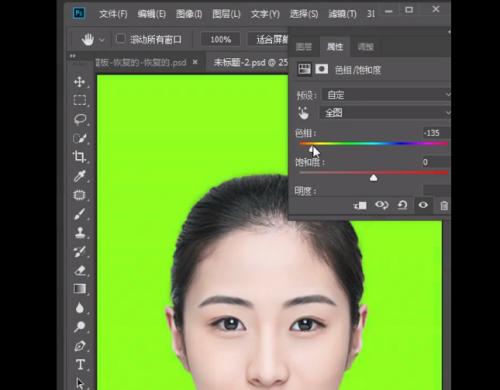The width and height of the screenshot is (500, 390).
Task: Minimize the Photoshop window
Action: 389,11
